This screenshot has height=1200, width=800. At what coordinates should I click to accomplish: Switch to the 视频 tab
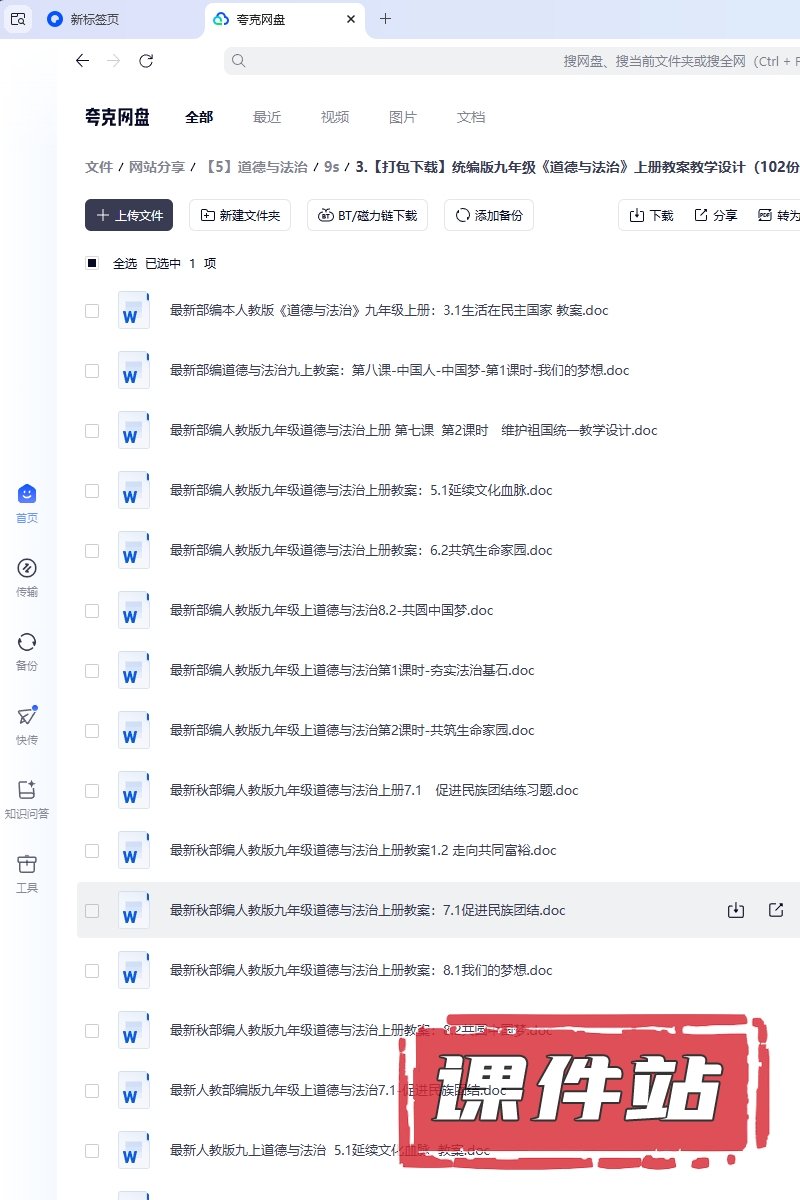[x=335, y=117]
